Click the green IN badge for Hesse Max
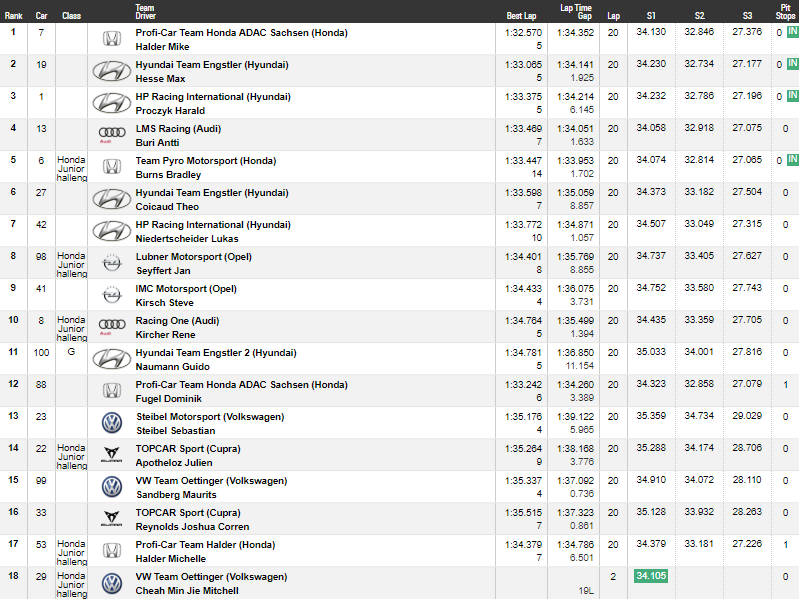 click(x=793, y=64)
